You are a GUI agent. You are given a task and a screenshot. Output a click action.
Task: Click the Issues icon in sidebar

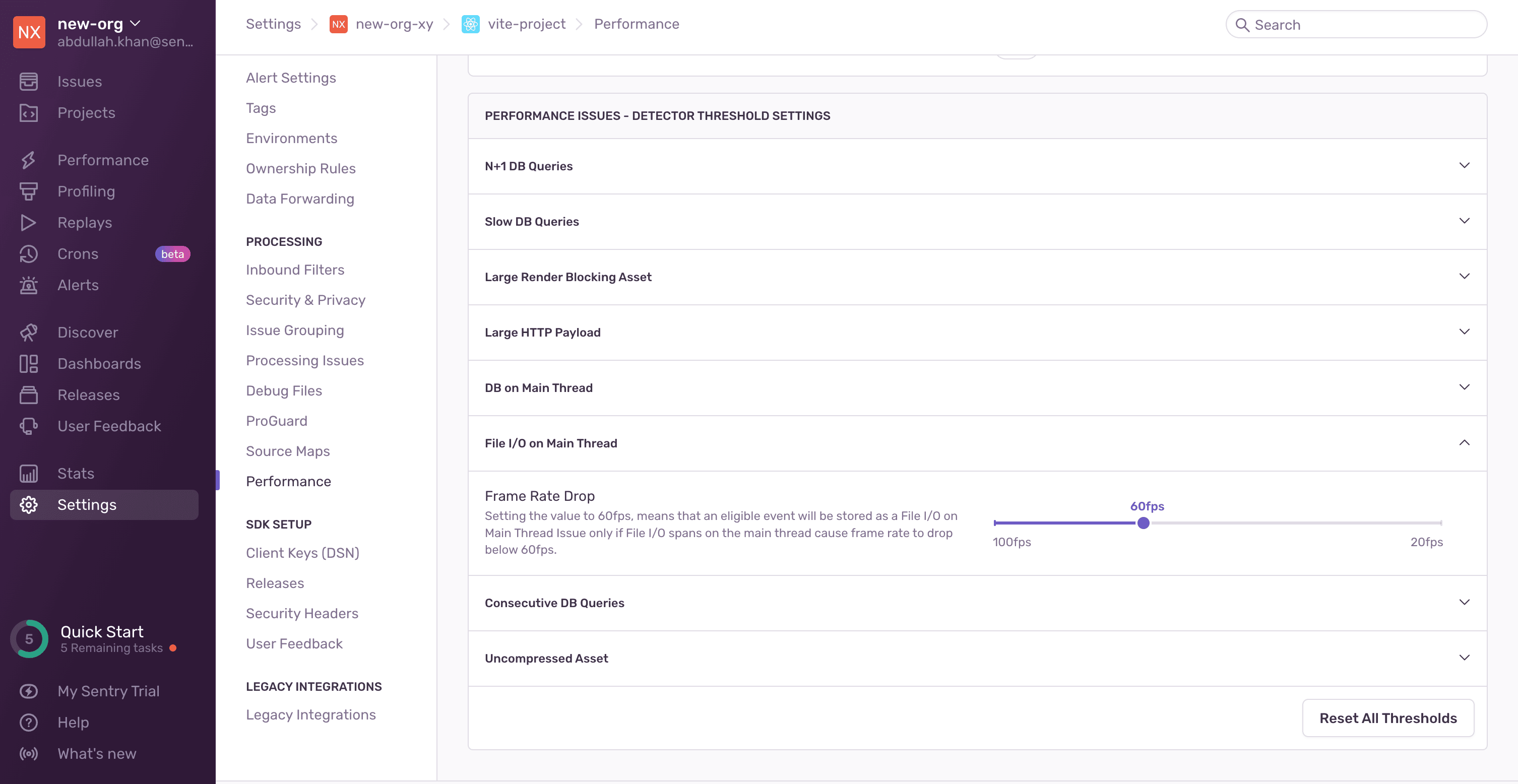28,81
